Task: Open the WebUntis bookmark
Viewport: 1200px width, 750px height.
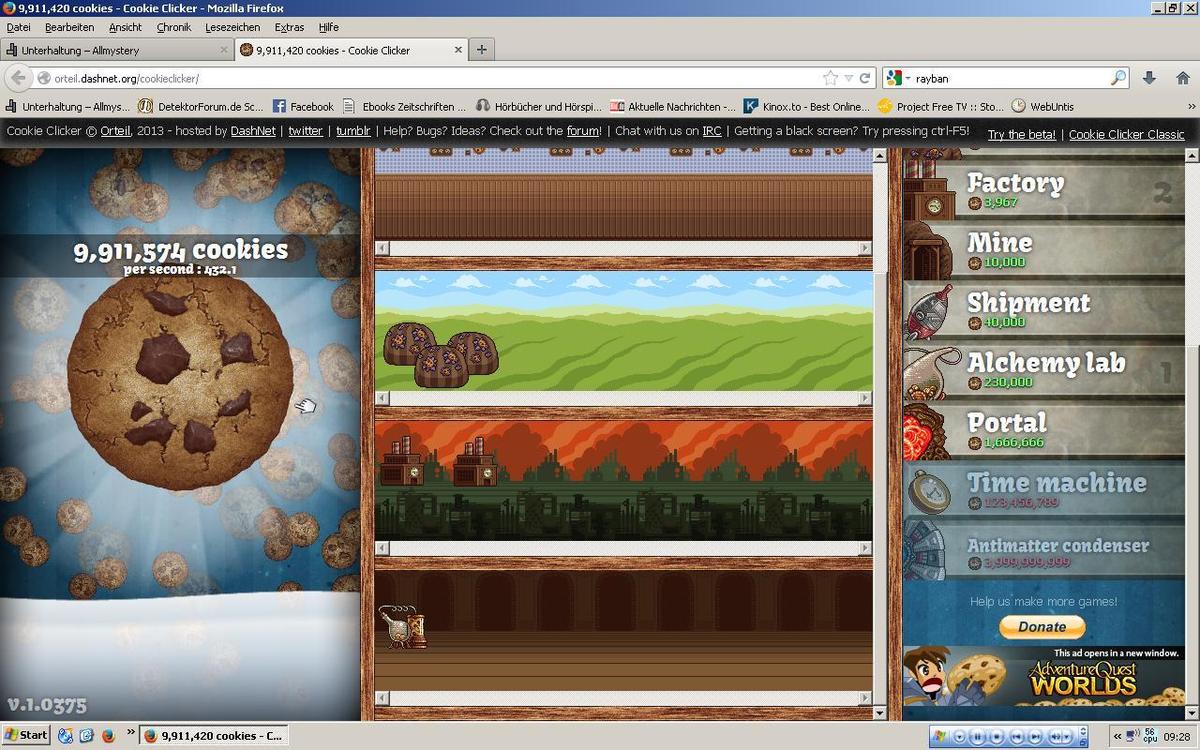Action: pos(1043,106)
